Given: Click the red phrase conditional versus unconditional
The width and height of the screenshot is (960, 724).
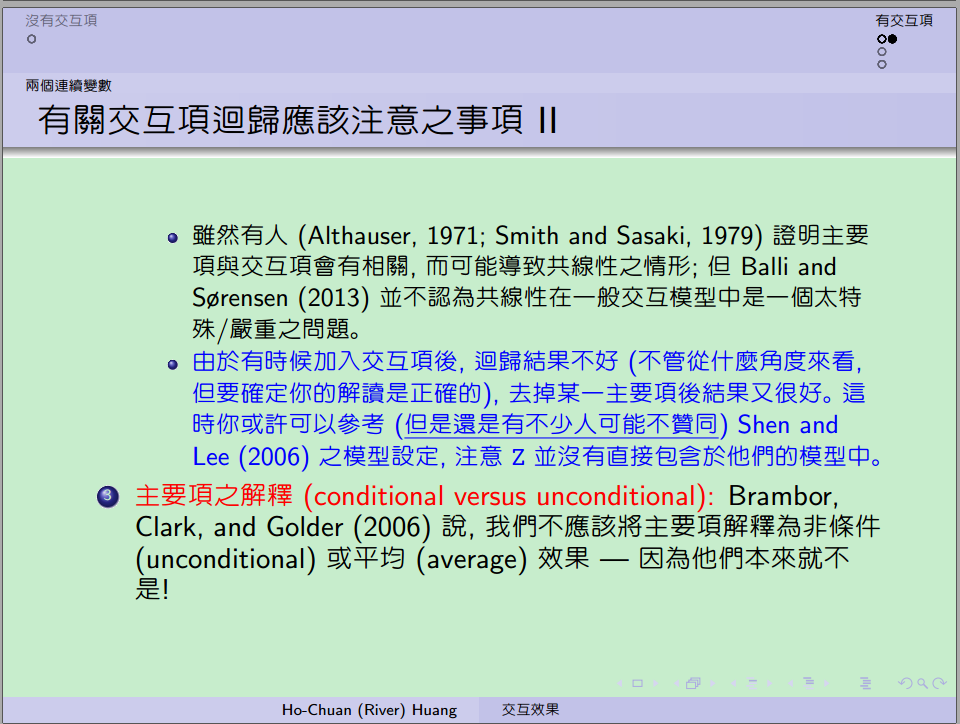Looking at the screenshot, I should point(508,496).
